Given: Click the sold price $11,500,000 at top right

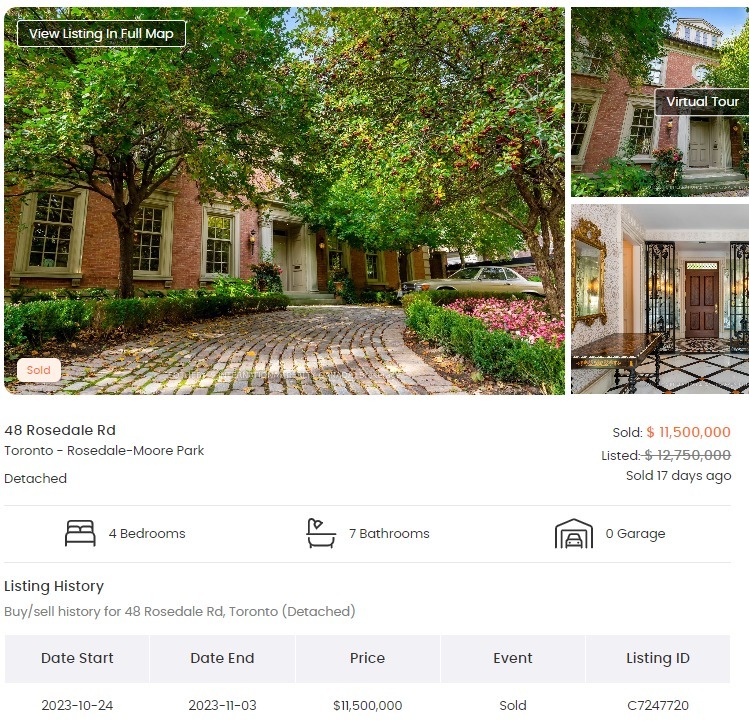Looking at the screenshot, I should 688,432.
